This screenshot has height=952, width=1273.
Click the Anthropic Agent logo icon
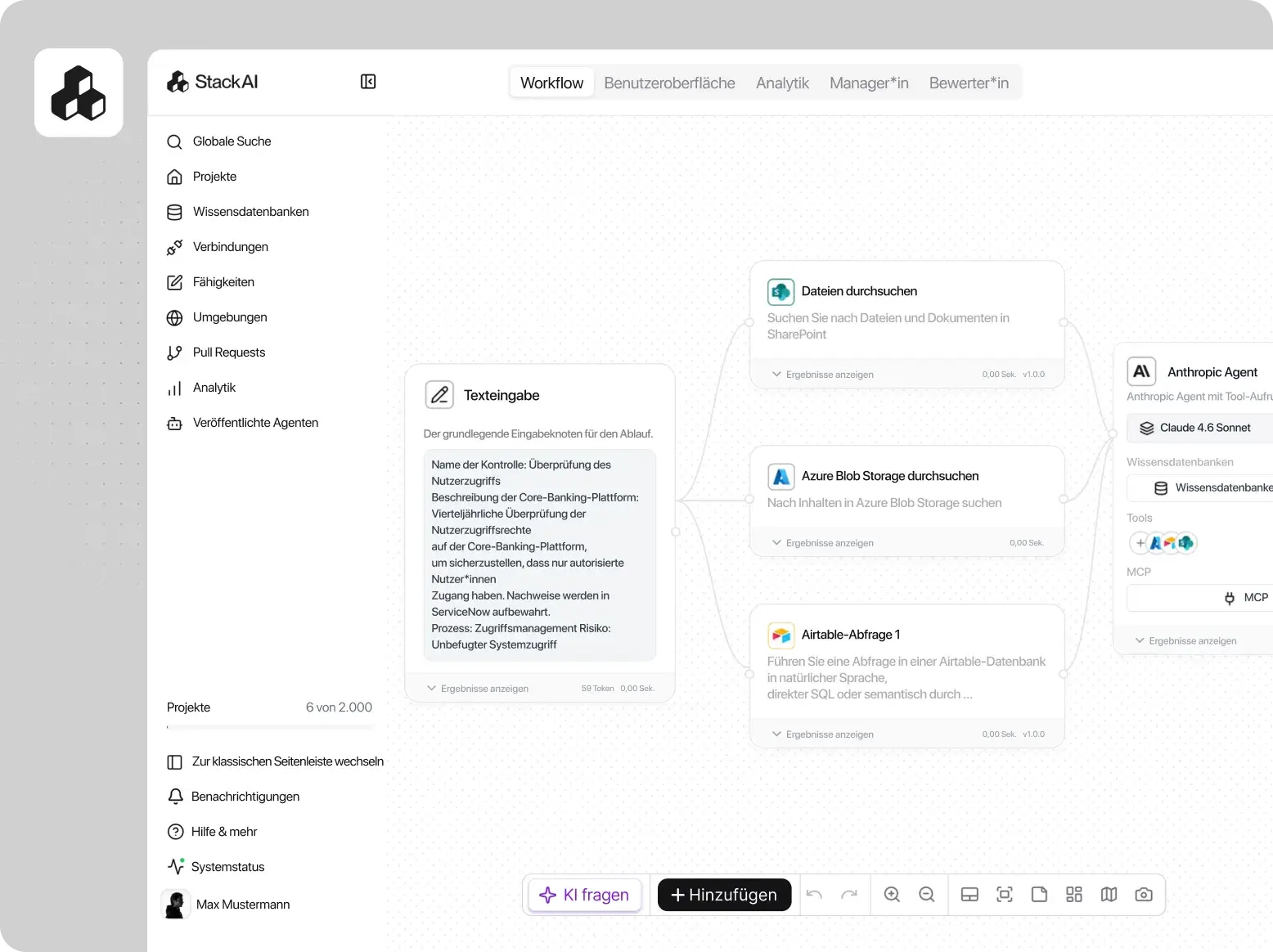1141,371
